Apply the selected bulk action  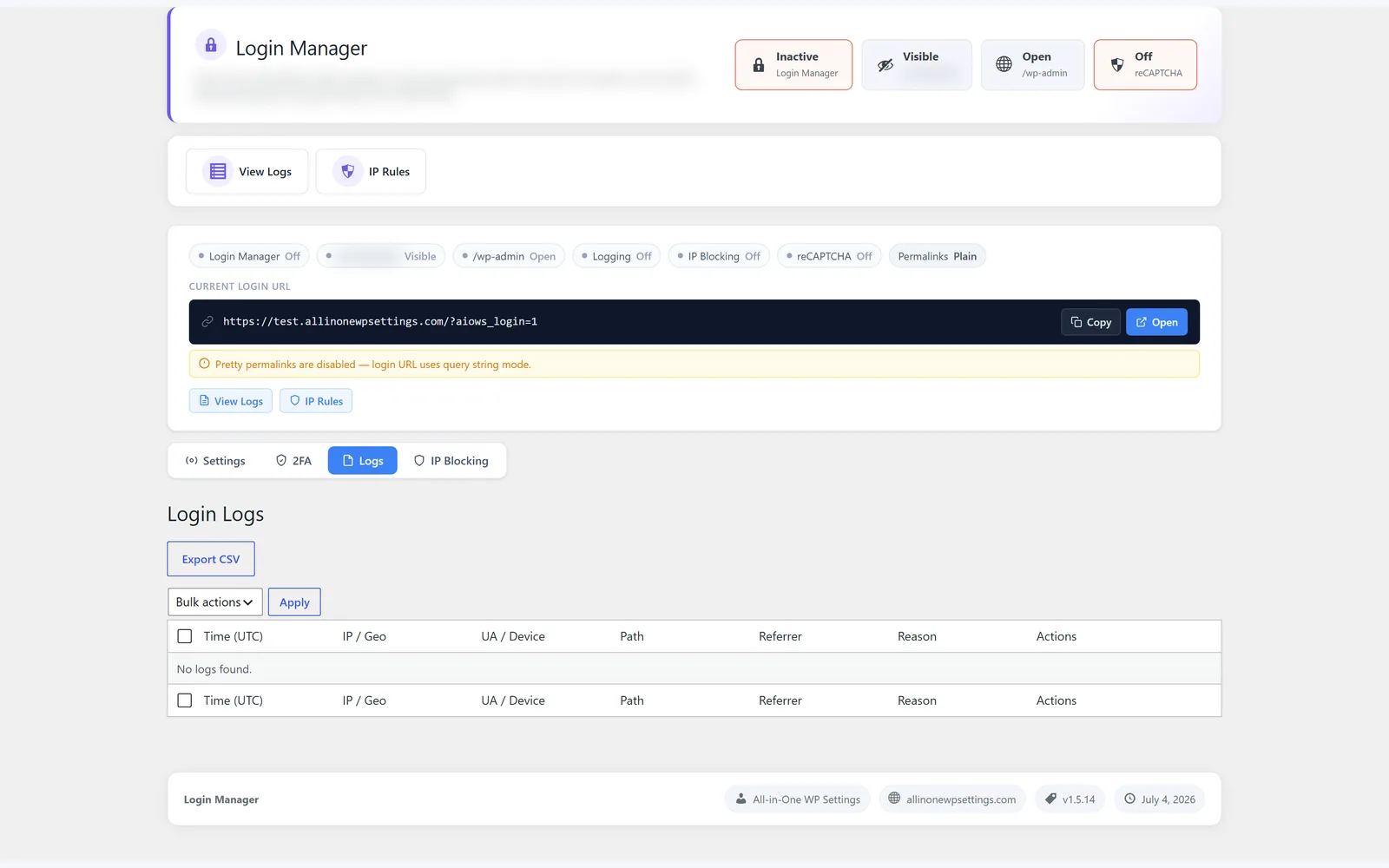click(x=294, y=602)
